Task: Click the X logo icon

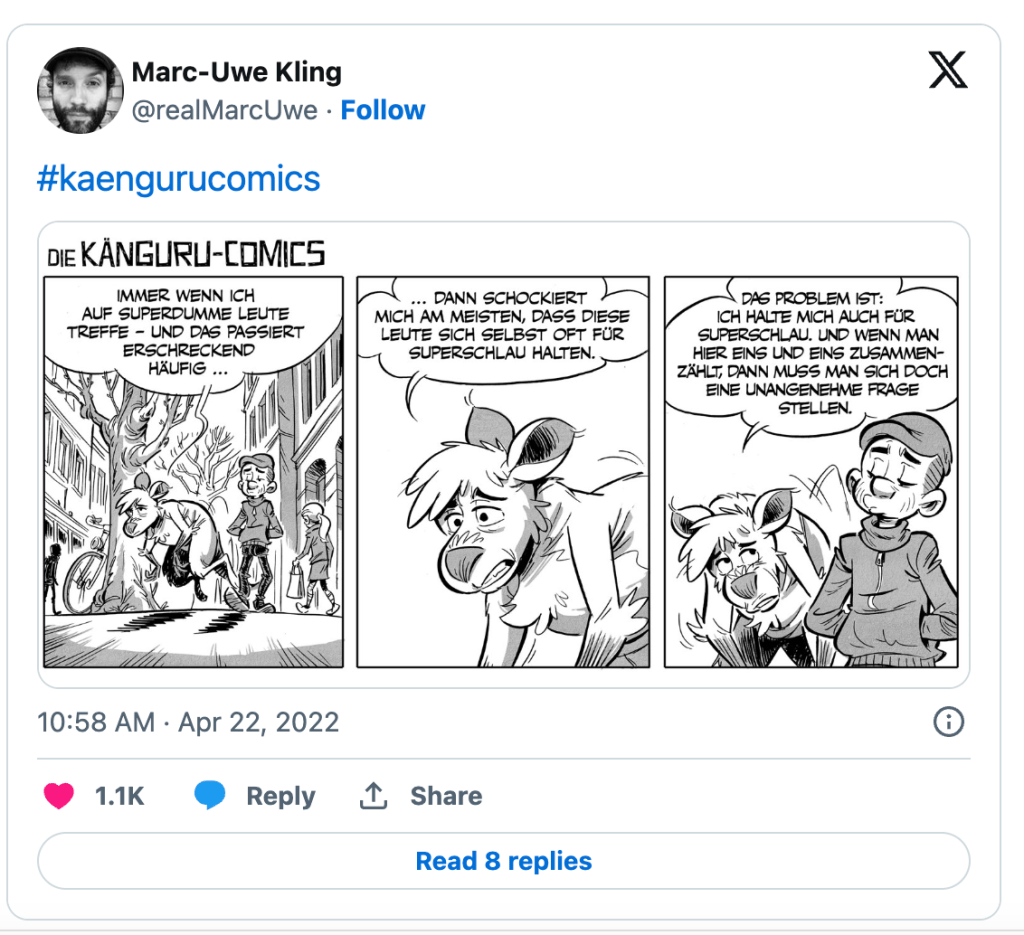Action: click(947, 71)
